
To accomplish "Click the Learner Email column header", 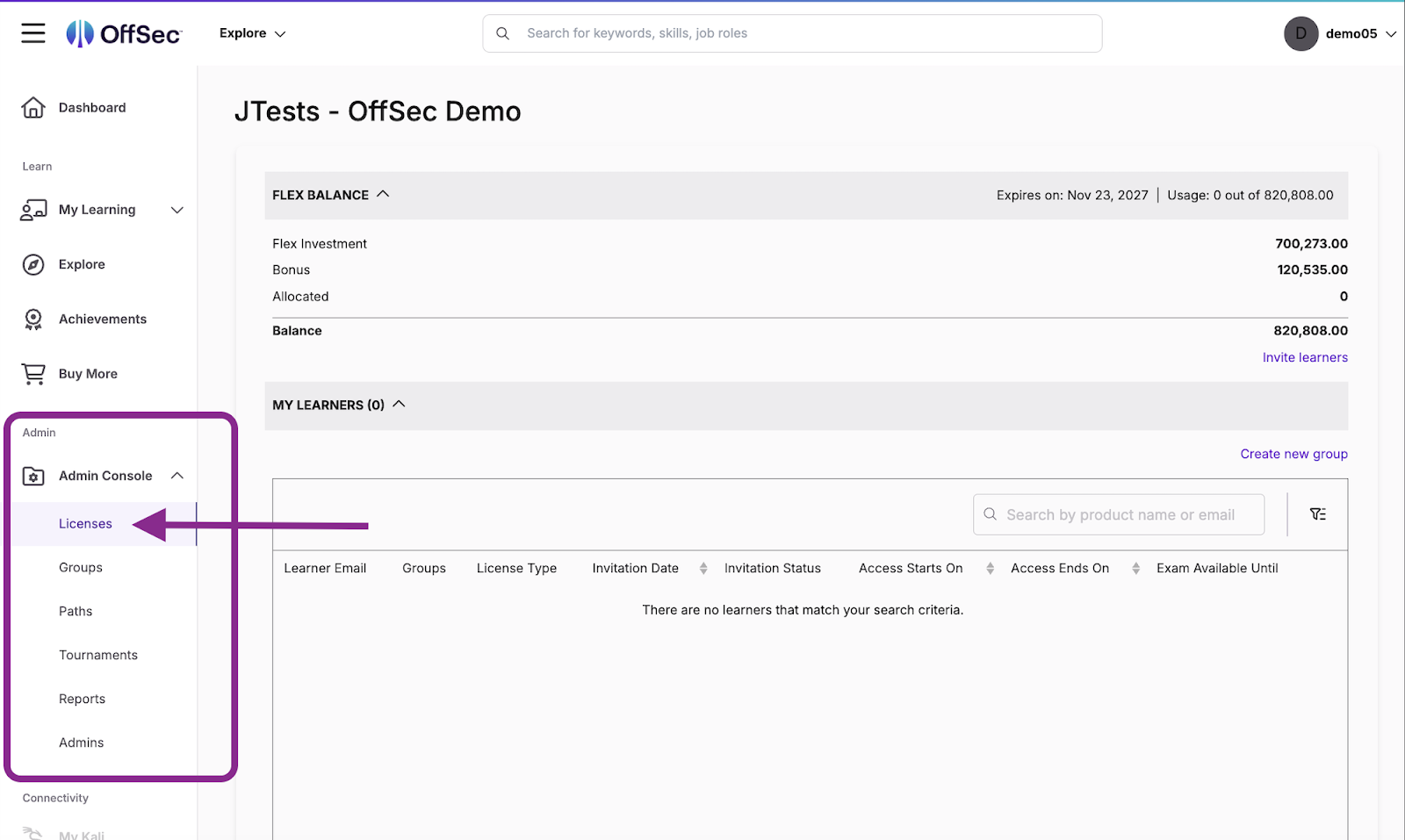I will click(325, 569).
